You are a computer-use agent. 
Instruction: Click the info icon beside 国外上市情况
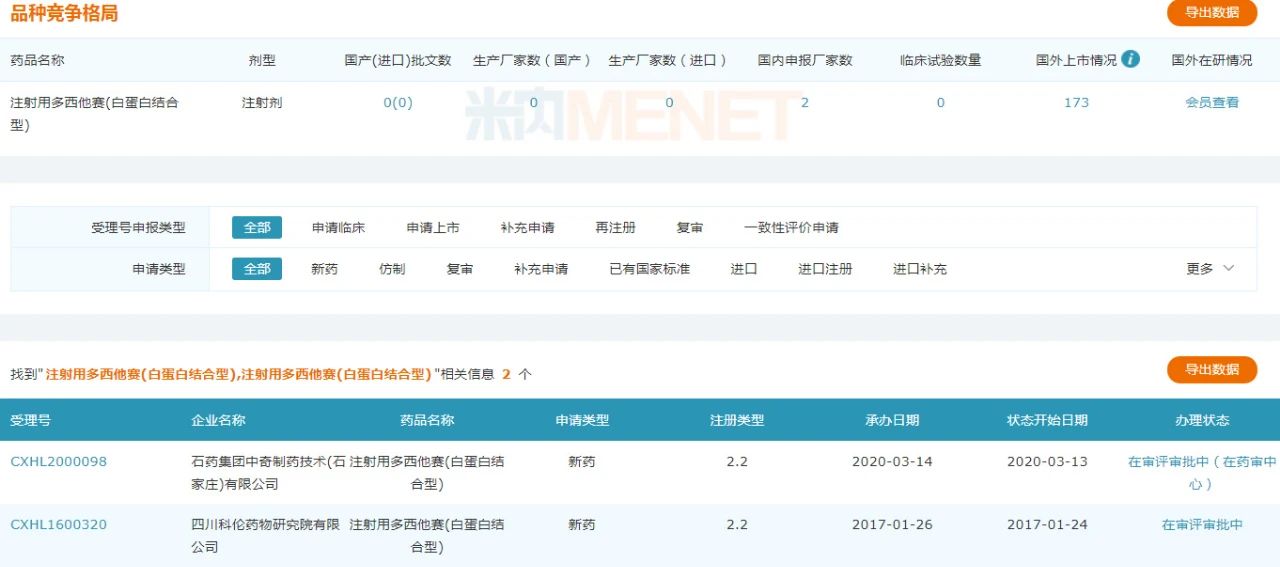(x=1131, y=59)
